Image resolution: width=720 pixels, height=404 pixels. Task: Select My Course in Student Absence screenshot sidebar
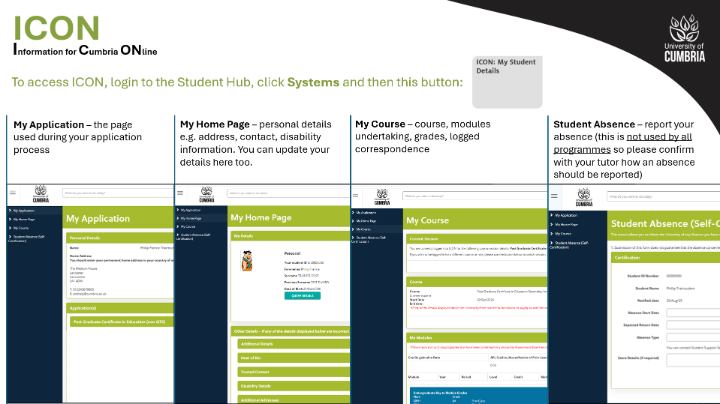click(561, 234)
